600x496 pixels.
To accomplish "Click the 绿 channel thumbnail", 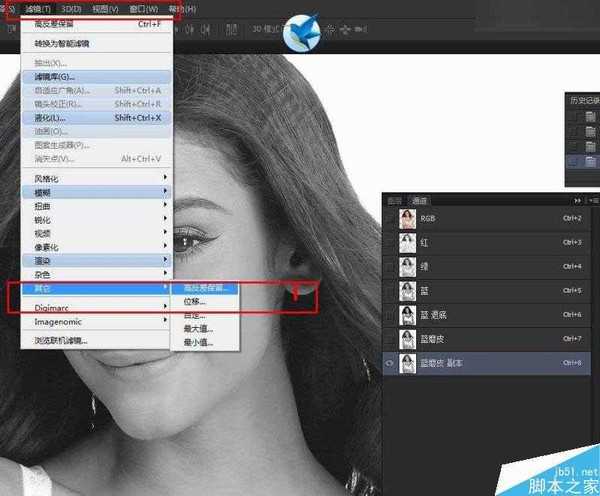I will (x=408, y=266).
